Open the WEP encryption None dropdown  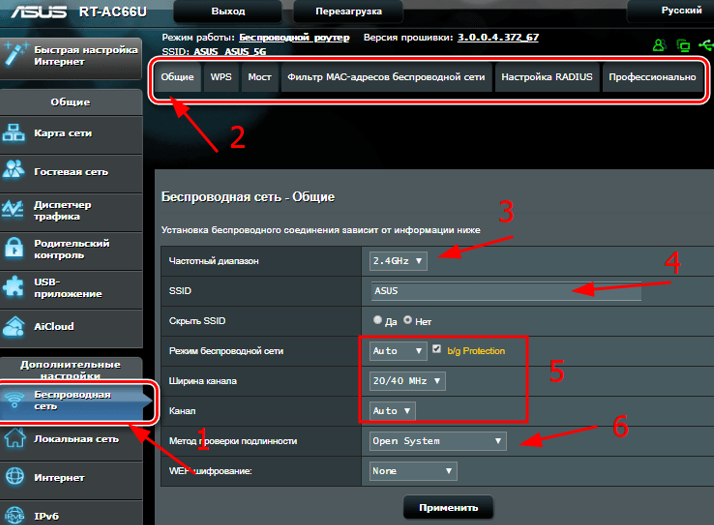coord(413,471)
